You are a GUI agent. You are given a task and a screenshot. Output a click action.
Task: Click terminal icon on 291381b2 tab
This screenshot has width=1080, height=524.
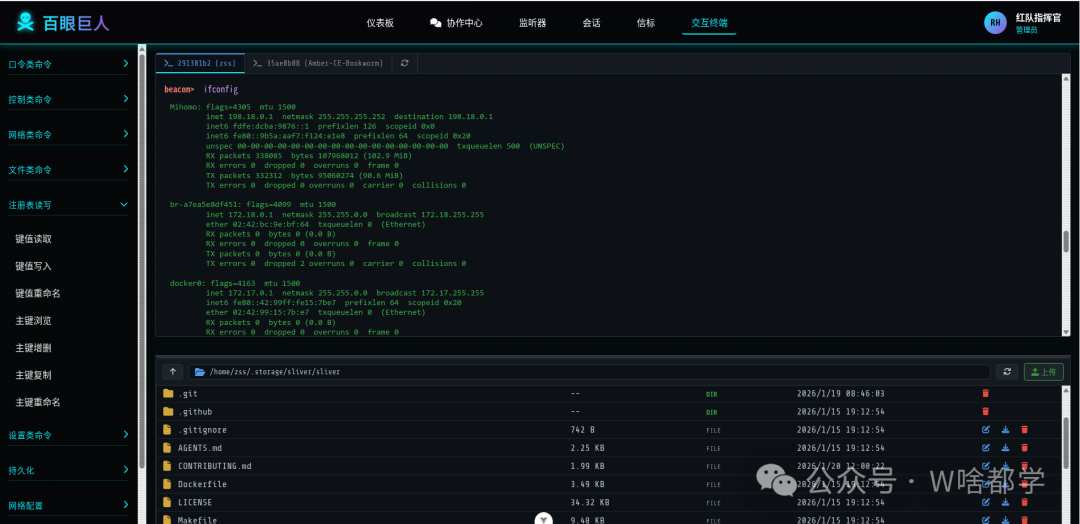tap(168, 63)
